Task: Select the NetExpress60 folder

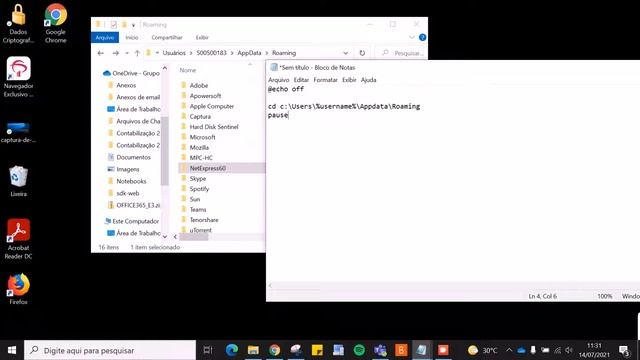Action: click(222, 168)
